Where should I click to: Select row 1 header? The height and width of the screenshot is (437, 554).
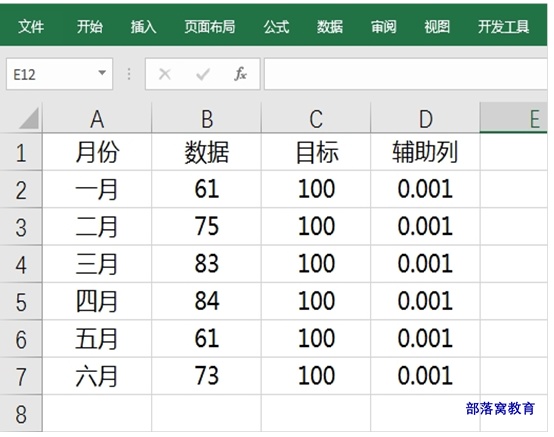point(21,152)
